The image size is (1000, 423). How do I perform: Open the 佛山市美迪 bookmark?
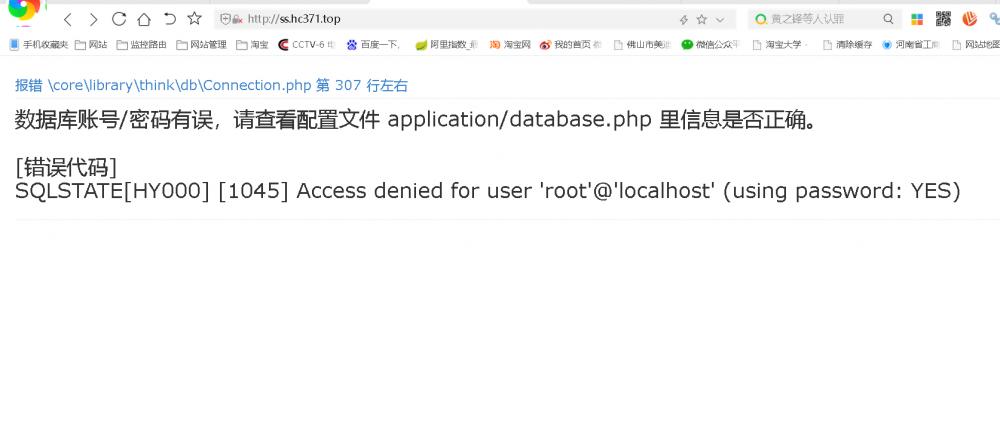642,45
